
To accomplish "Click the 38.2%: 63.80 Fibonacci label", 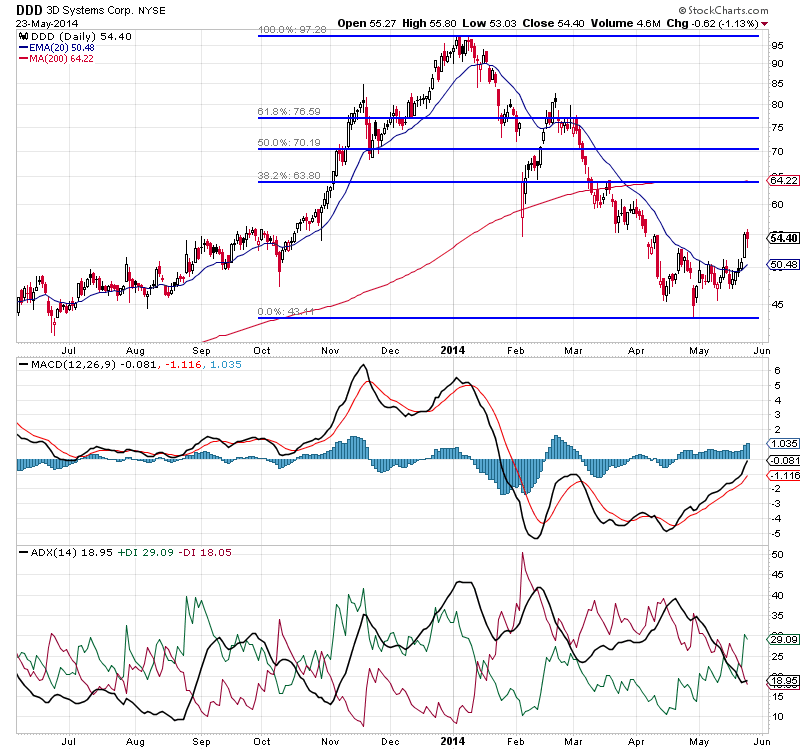I will [x=289, y=176].
